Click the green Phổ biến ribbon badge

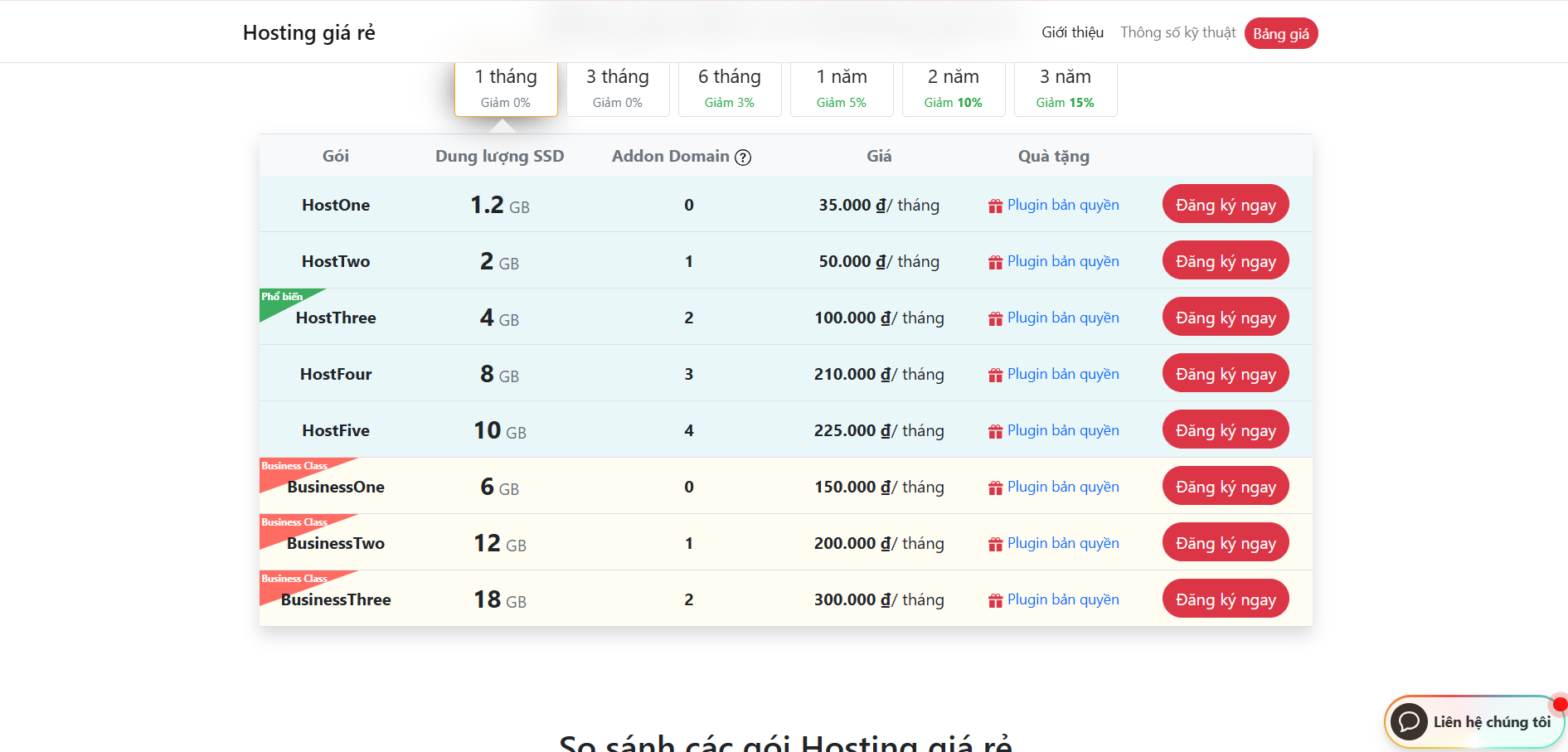click(282, 298)
